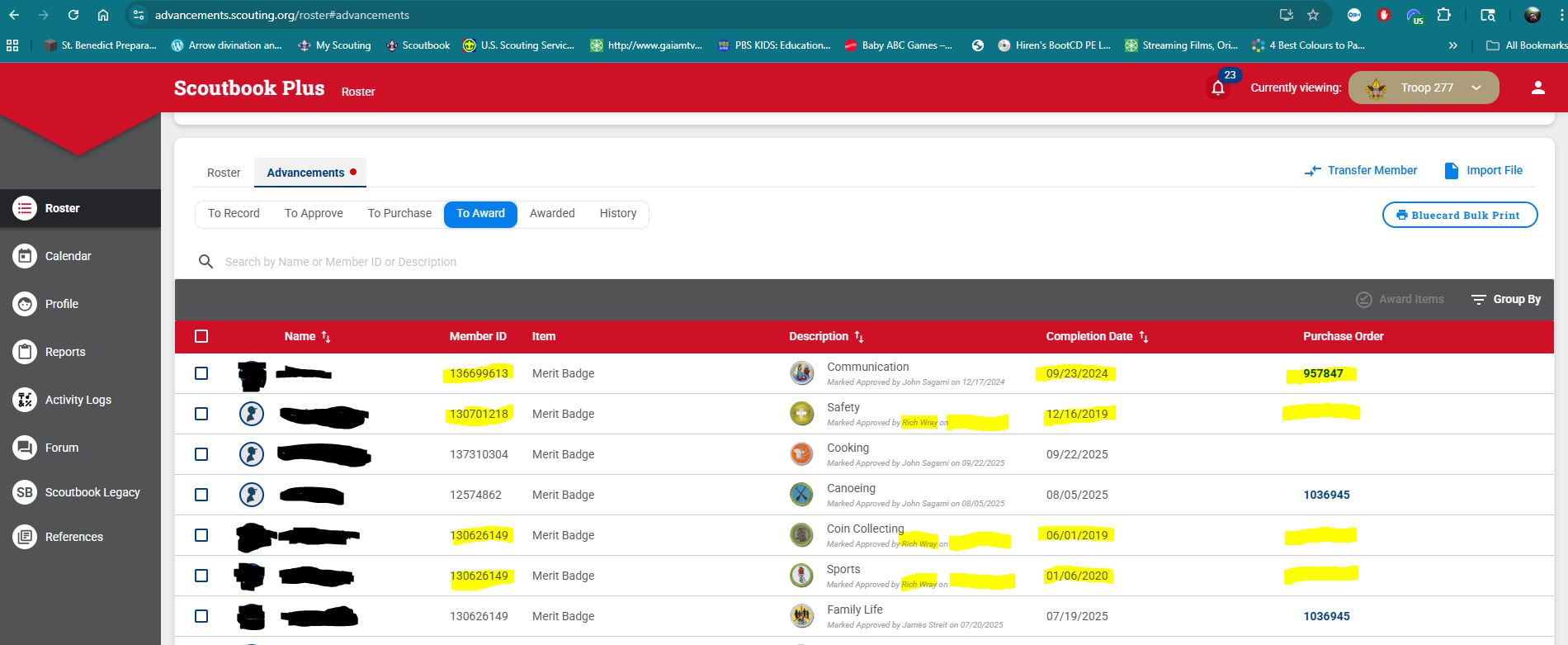1568x645 pixels.
Task: Open Activity Logs in the sidebar
Action: [80, 400]
